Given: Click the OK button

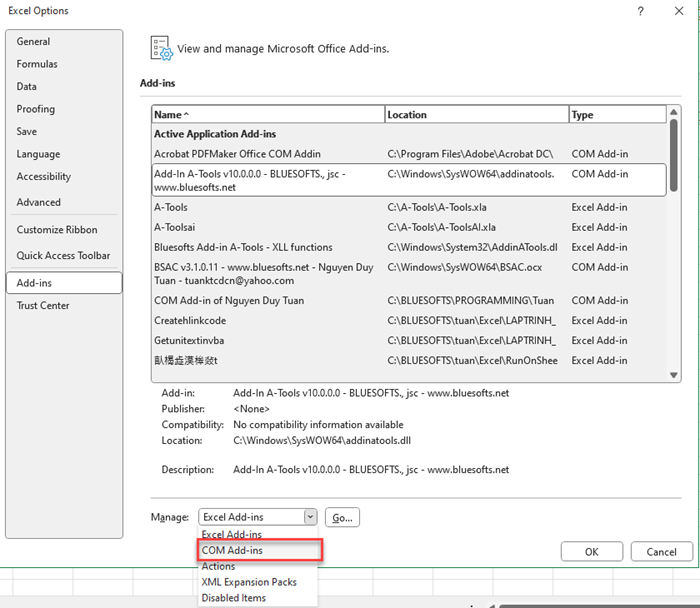Looking at the screenshot, I should tap(591, 552).
